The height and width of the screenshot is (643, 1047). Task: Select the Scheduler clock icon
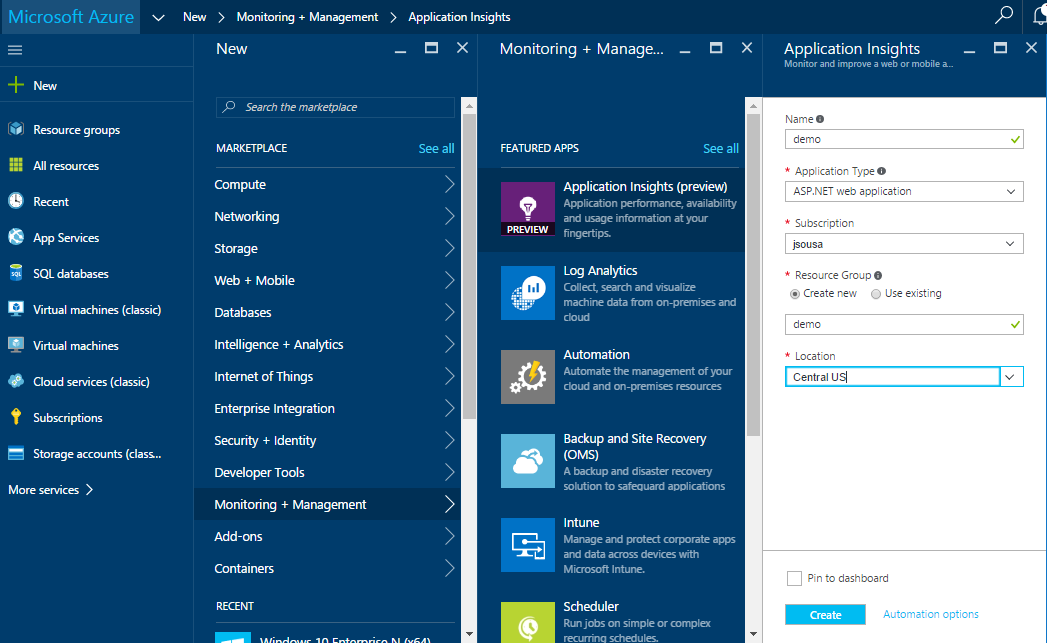click(x=528, y=622)
